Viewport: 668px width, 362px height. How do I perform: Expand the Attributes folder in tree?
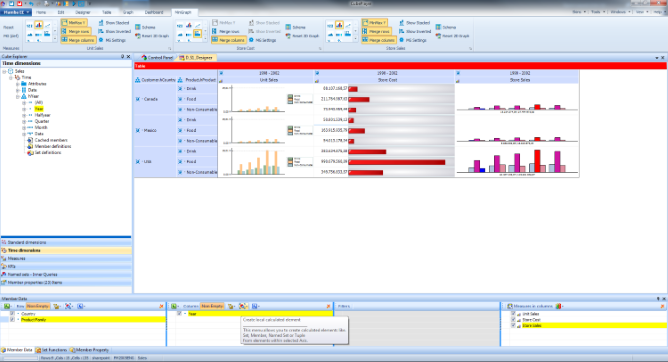(18, 84)
